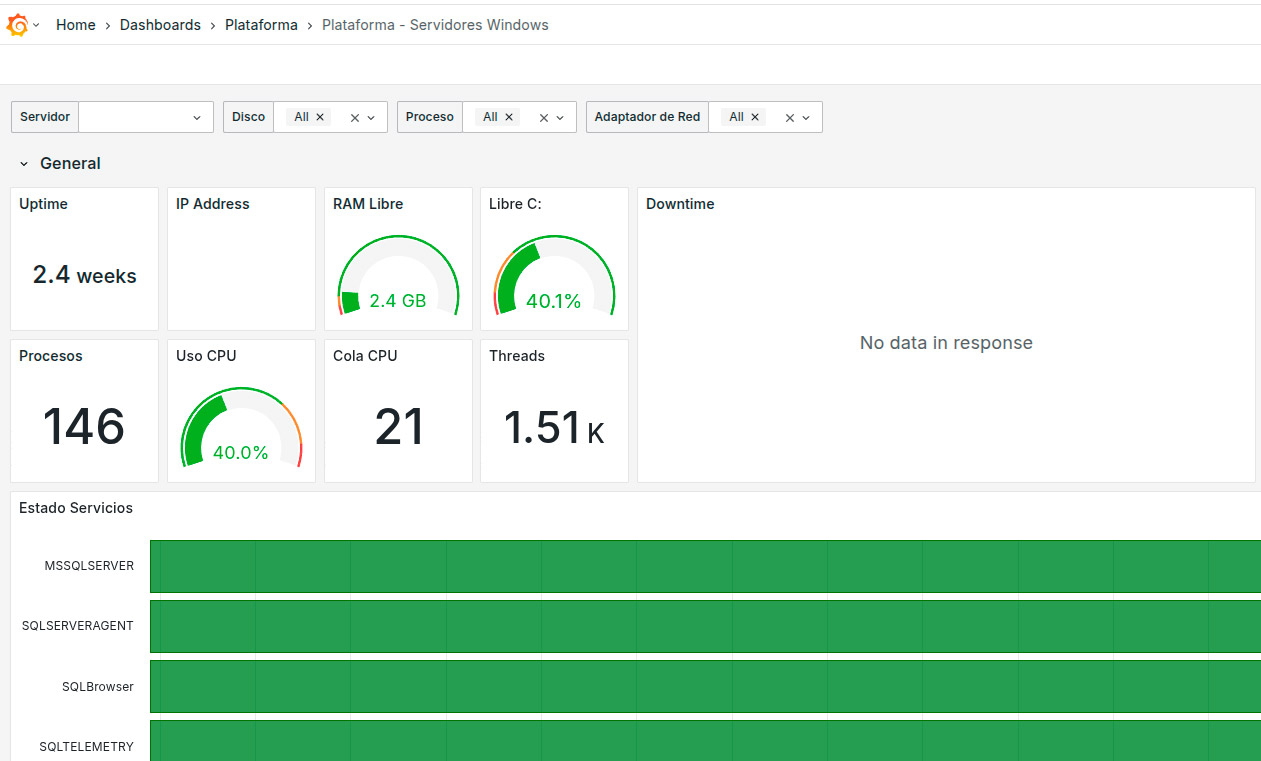This screenshot has width=1261, height=761.
Task: Expand the Disco dropdown arrow
Action: coord(371,118)
